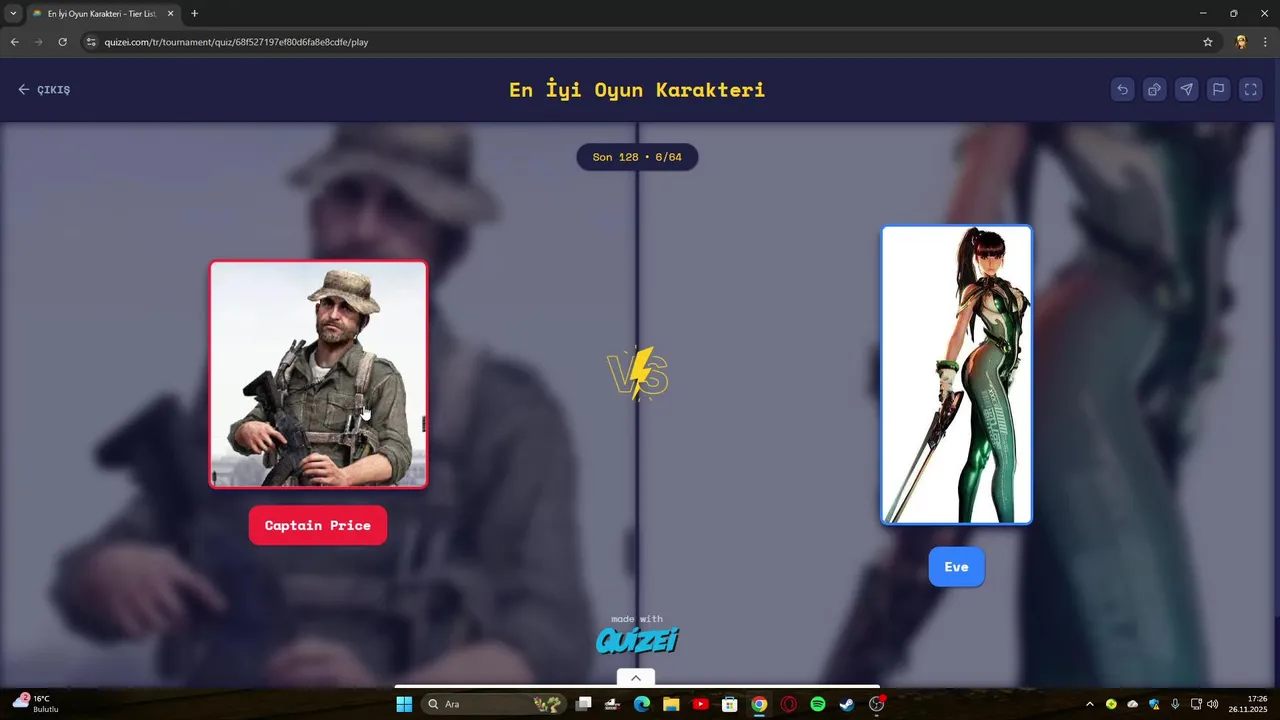Open OneDrive cloud tray icon
The height and width of the screenshot is (720, 1280).
tap(1132, 704)
